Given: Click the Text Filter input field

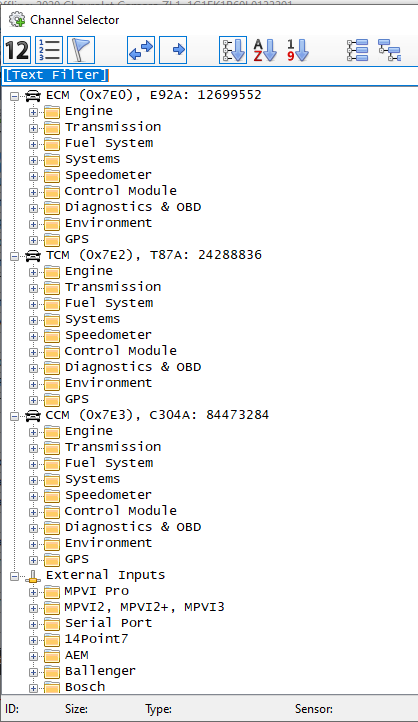Looking at the screenshot, I should pos(210,76).
